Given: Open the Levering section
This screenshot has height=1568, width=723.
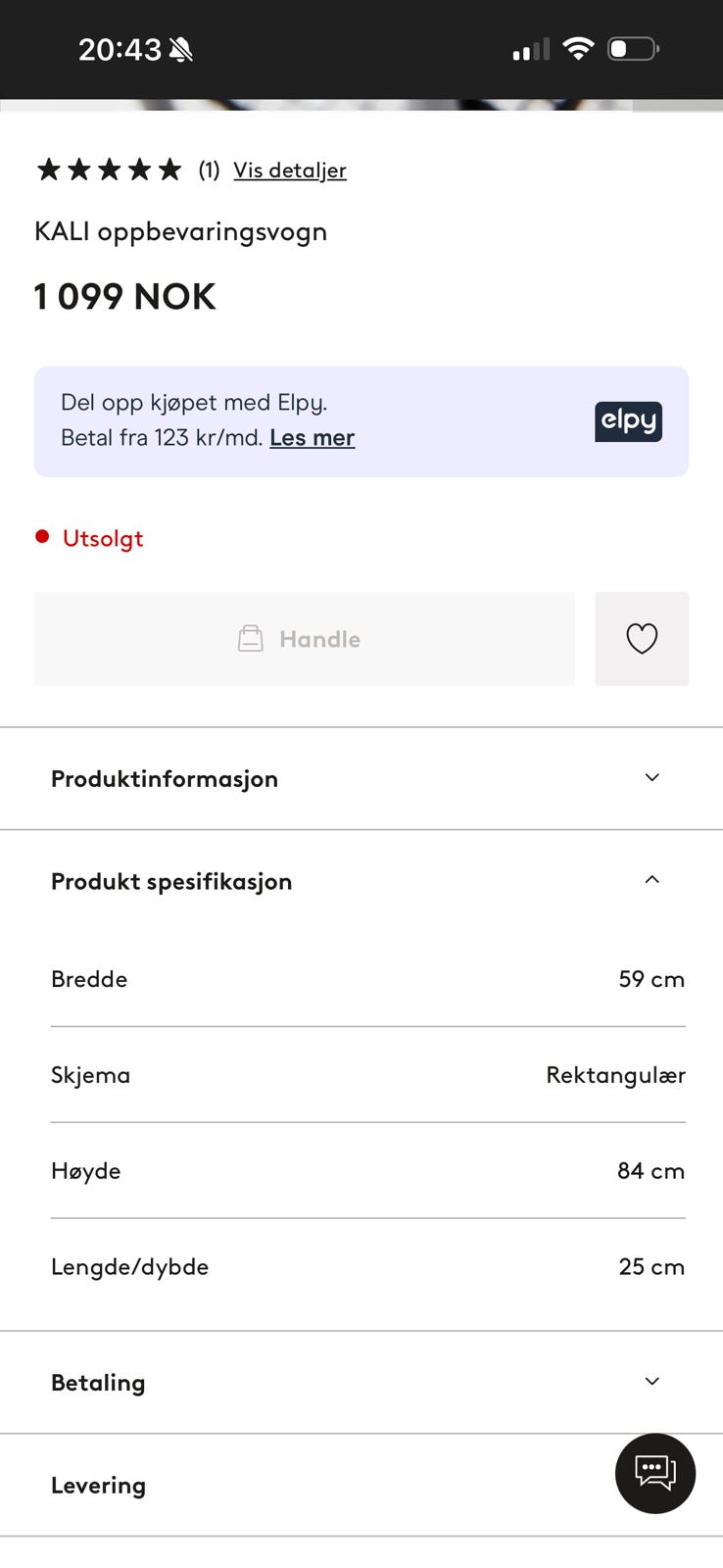Looking at the screenshot, I should coord(361,1485).
